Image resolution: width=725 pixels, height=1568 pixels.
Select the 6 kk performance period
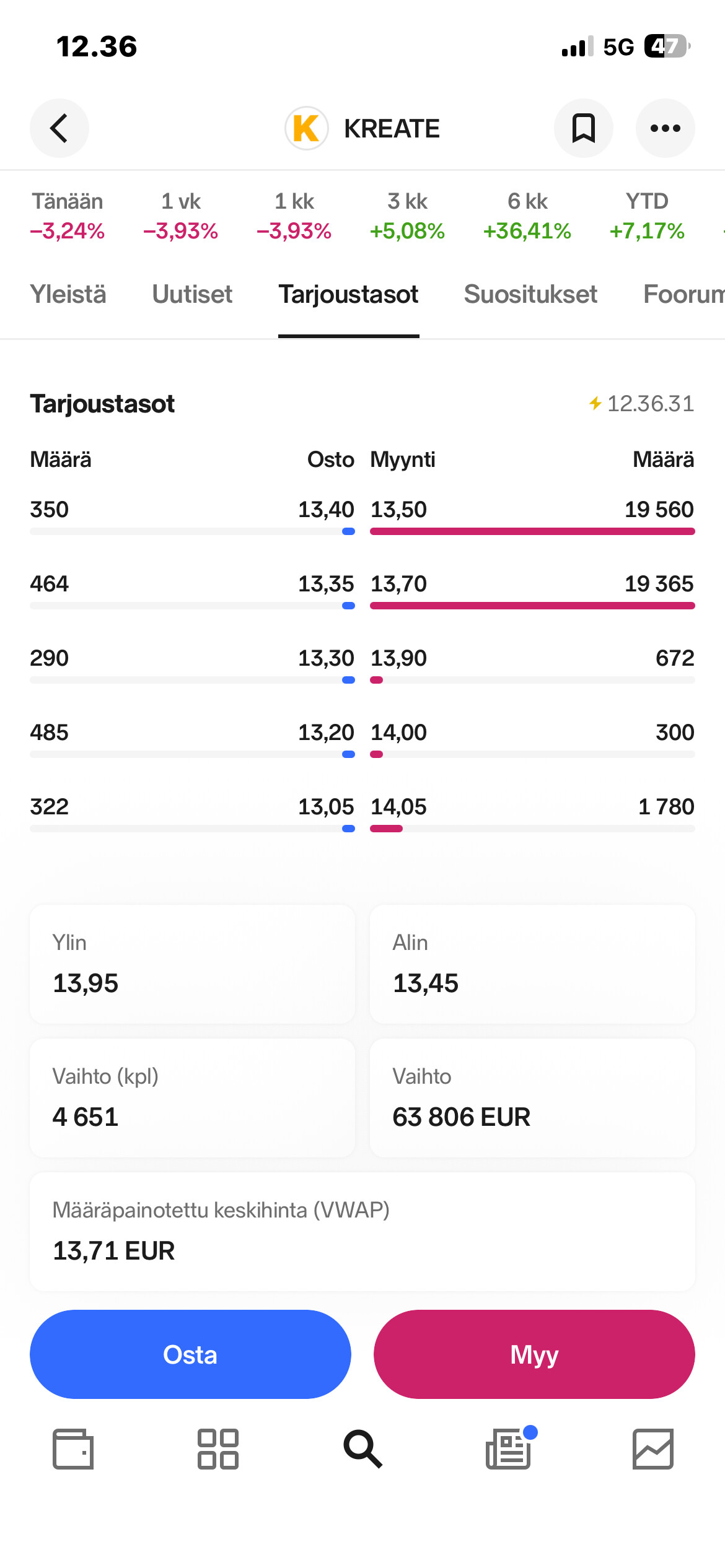click(527, 216)
